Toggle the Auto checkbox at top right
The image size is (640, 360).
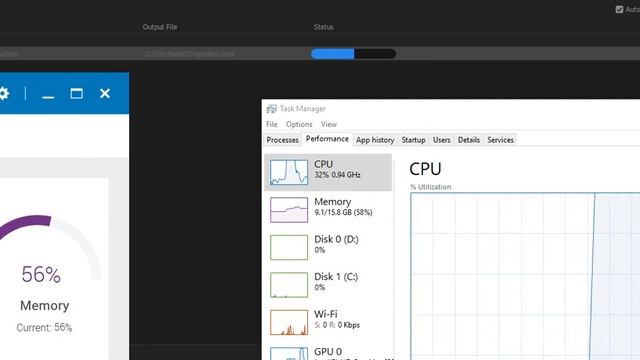click(x=619, y=9)
